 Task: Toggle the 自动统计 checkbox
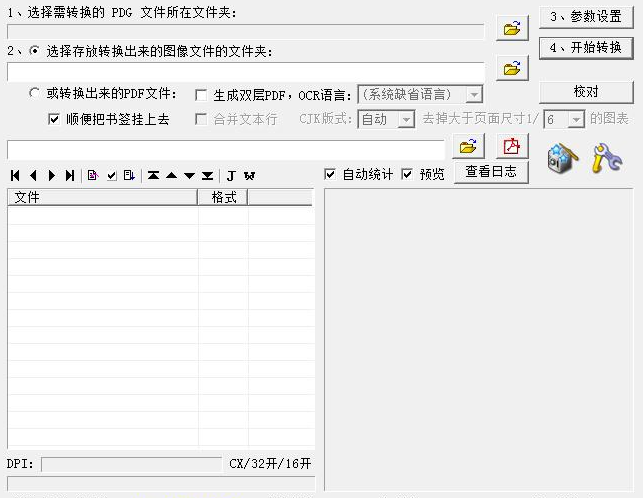click(x=330, y=174)
